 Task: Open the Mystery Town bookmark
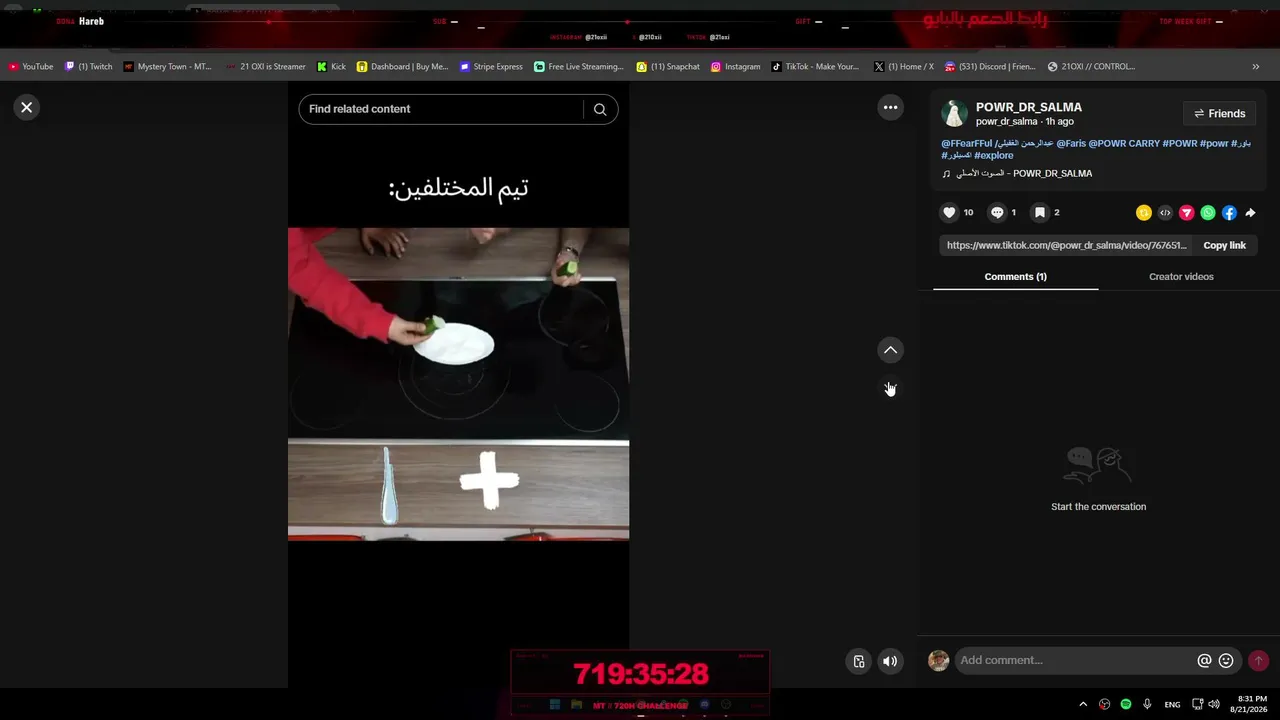pos(167,67)
